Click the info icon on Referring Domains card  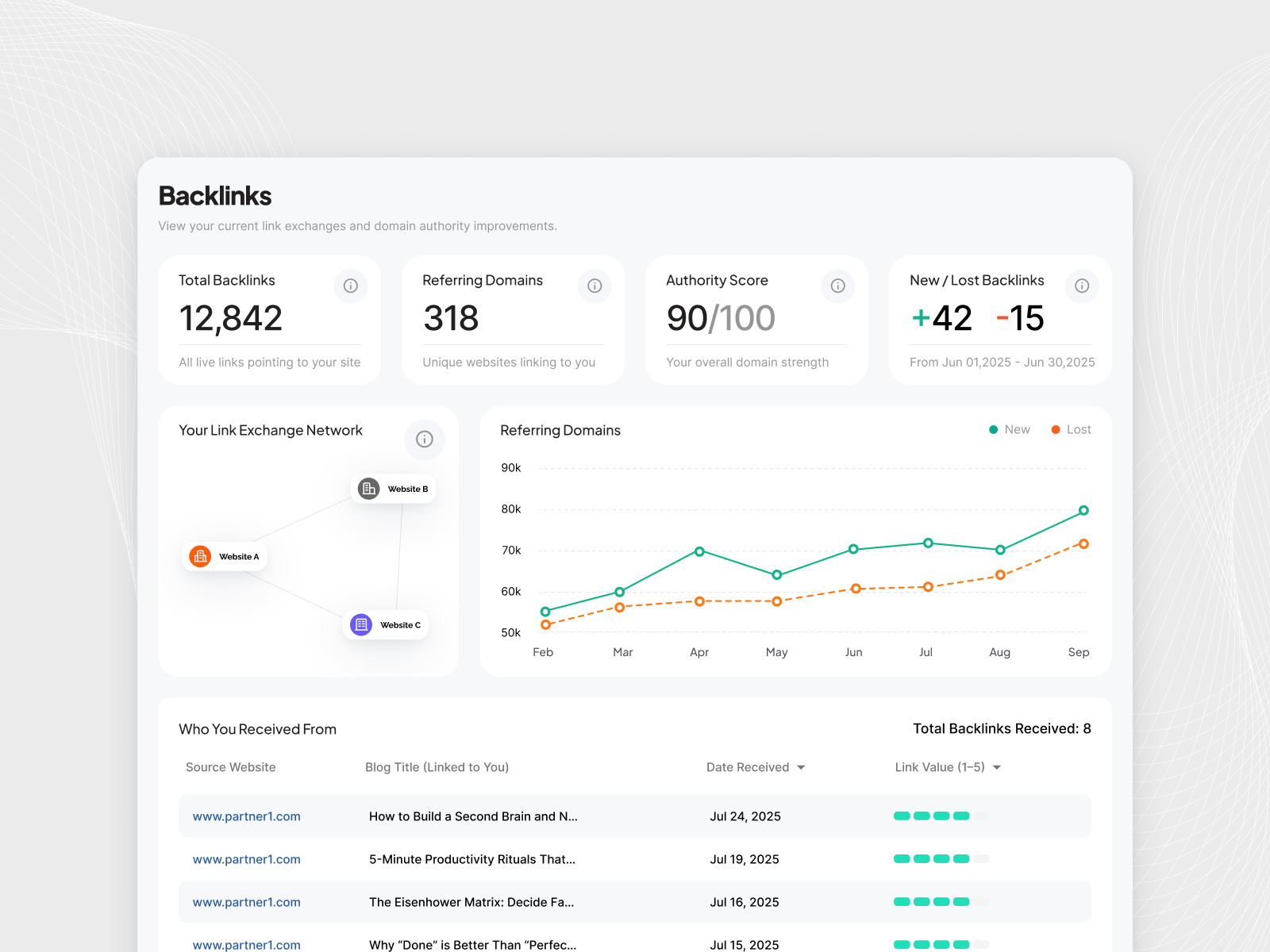click(x=595, y=286)
